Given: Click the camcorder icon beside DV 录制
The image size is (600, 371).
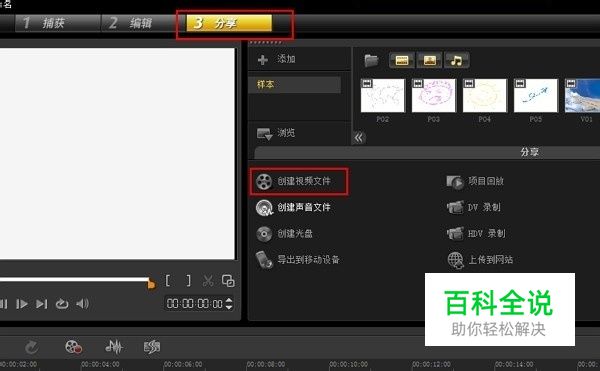Looking at the screenshot, I should pos(455,208).
